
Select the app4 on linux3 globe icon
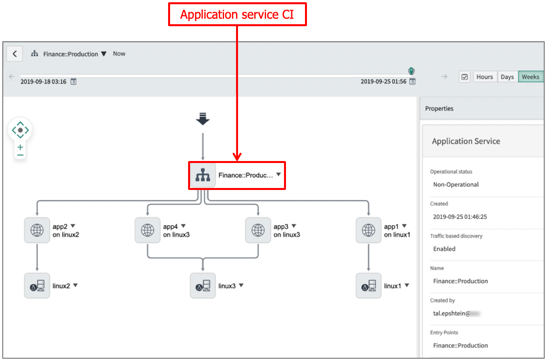tap(148, 230)
